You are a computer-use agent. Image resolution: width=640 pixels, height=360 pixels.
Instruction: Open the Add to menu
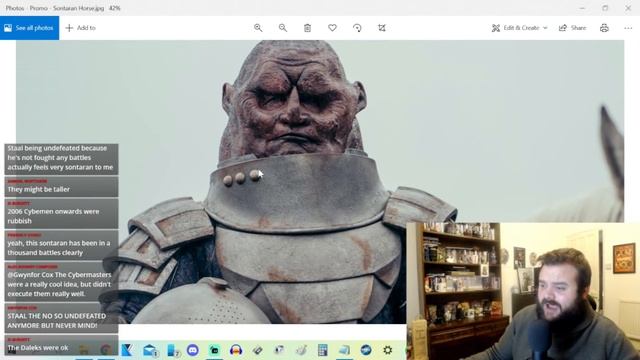pyautogui.click(x=80, y=28)
